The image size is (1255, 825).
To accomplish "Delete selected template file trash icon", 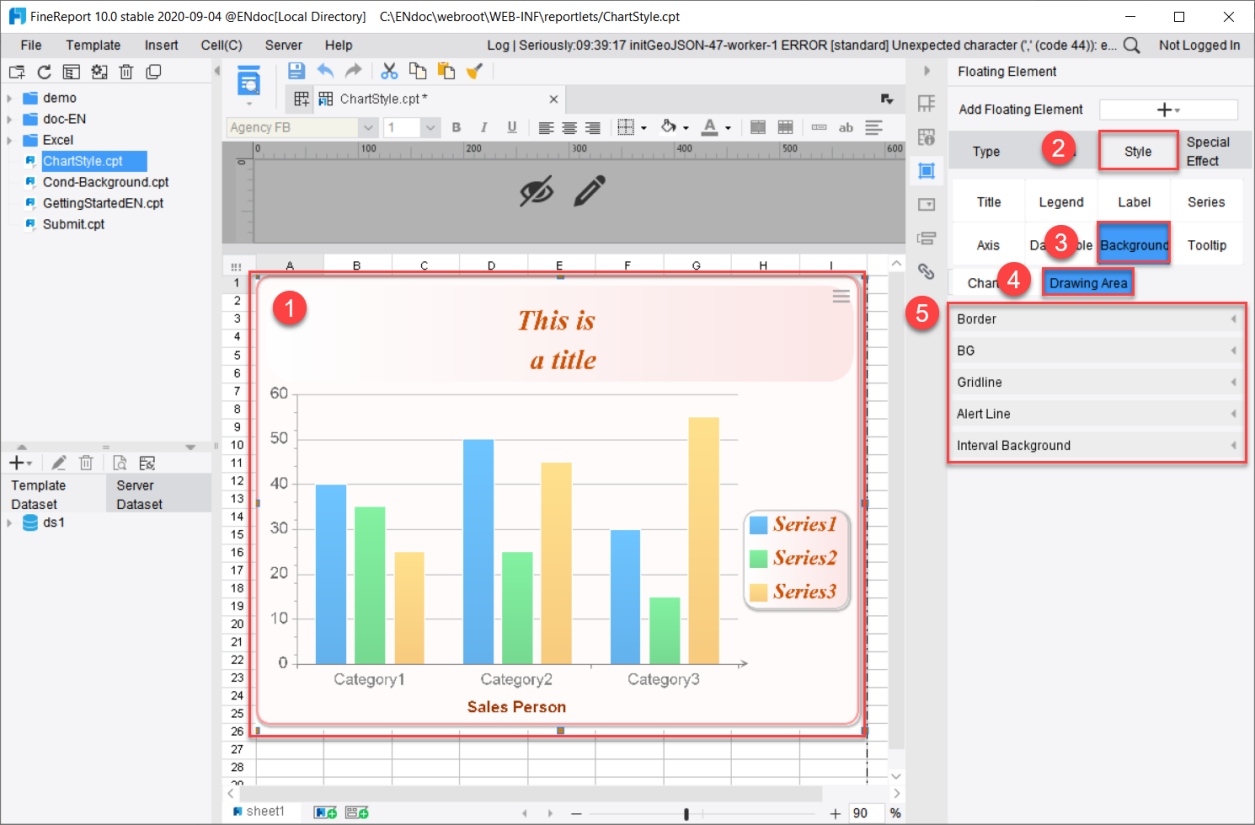I will (126, 72).
